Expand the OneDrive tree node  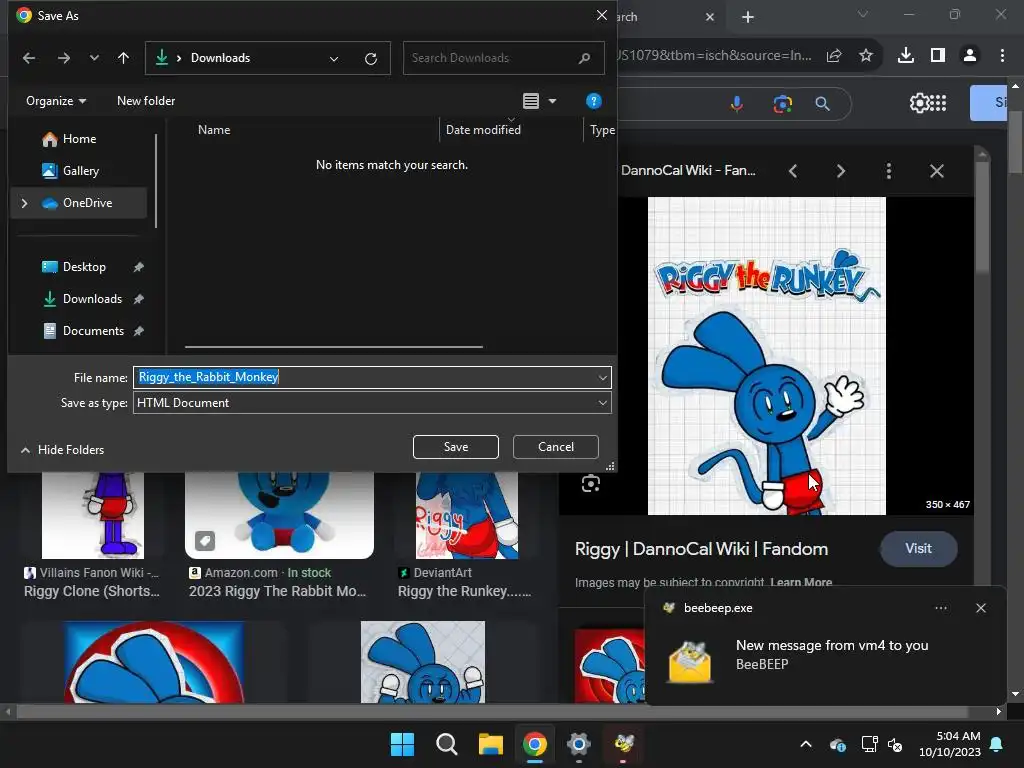click(x=24, y=203)
